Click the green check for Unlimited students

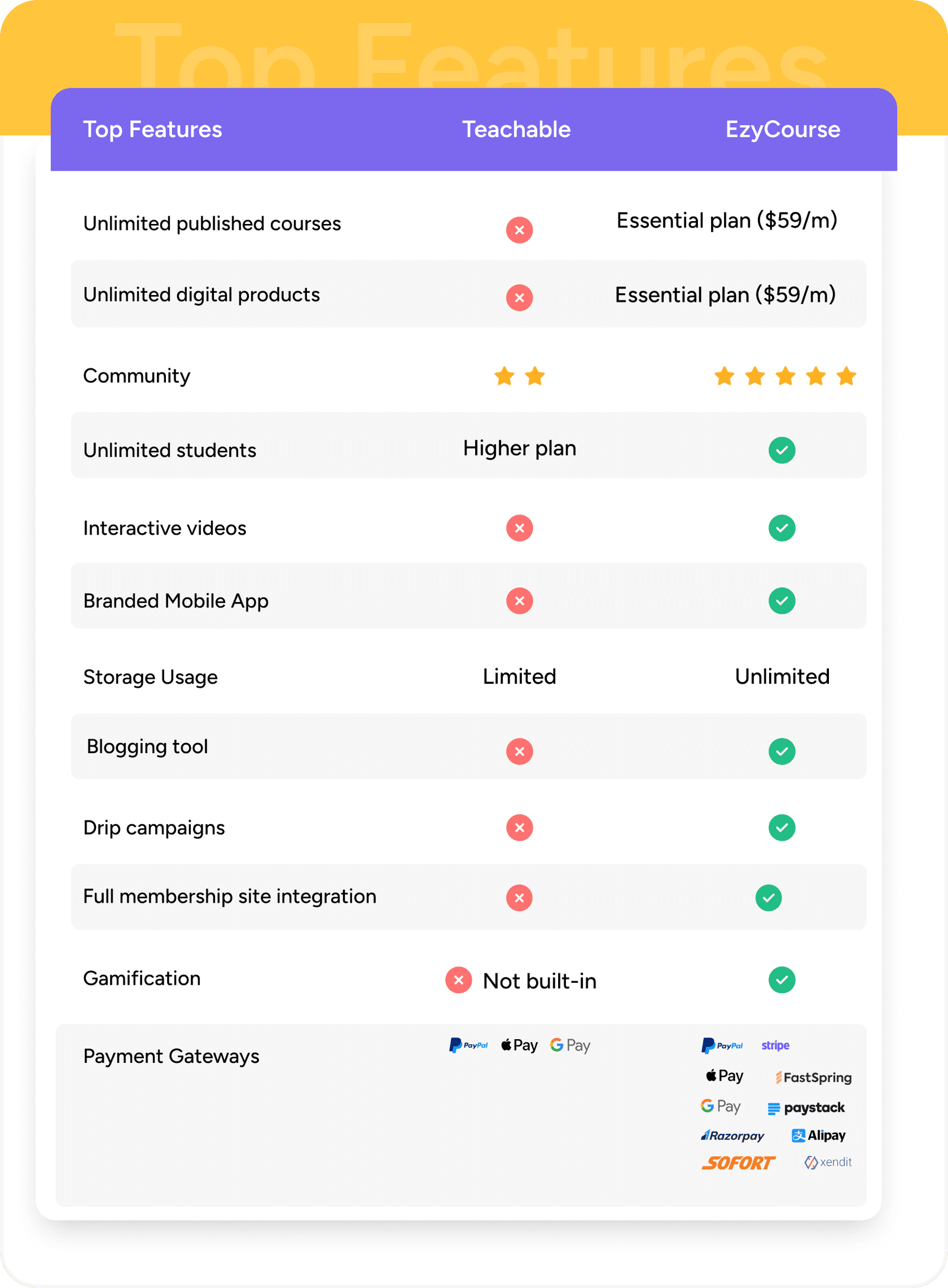pos(782,450)
